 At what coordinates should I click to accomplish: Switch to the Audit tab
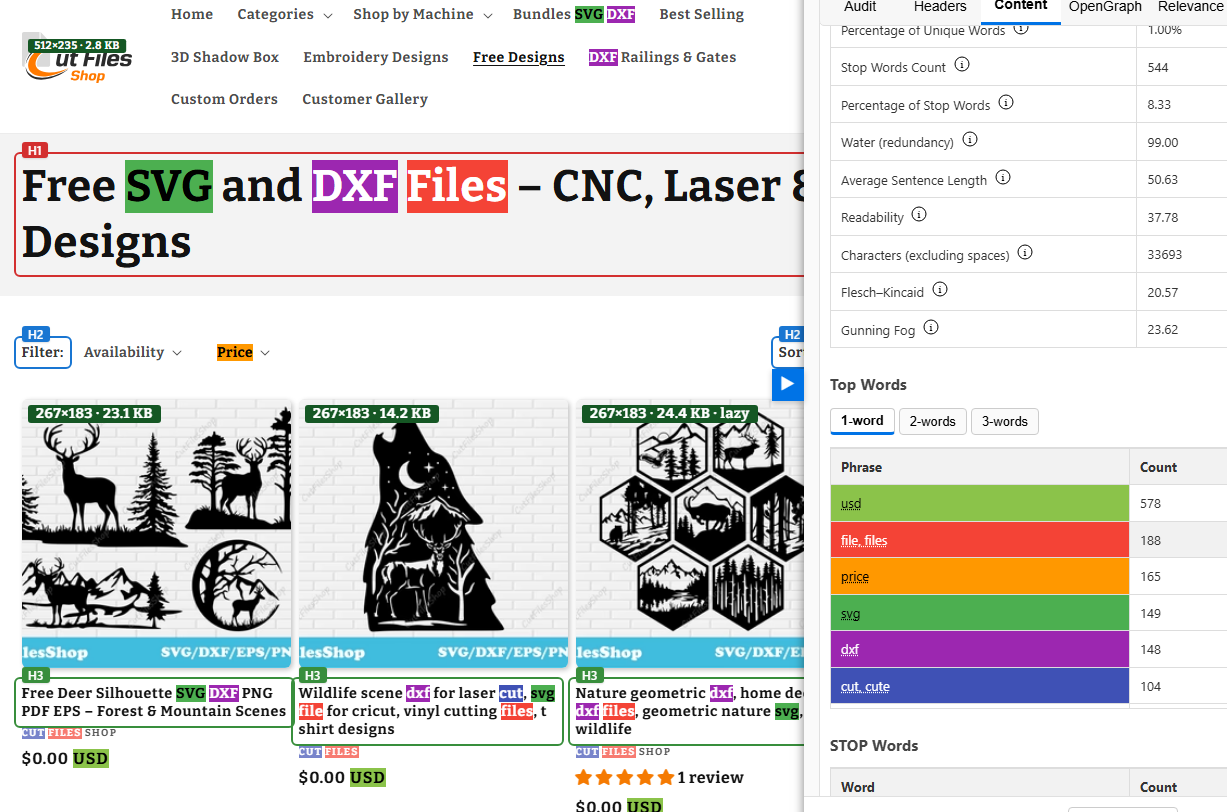(860, 7)
